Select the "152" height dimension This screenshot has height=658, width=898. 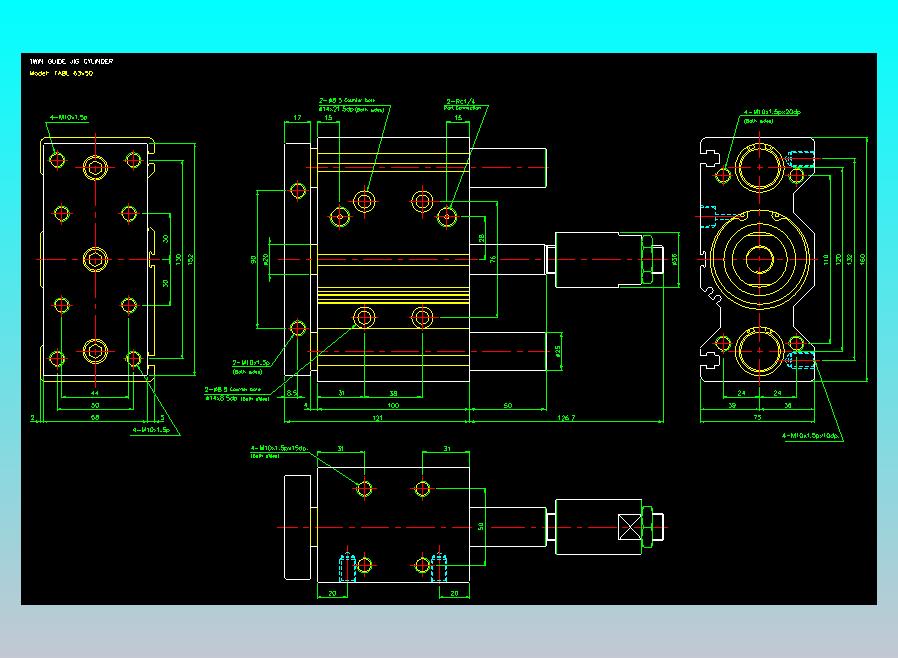pyautogui.click(x=191, y=259)
